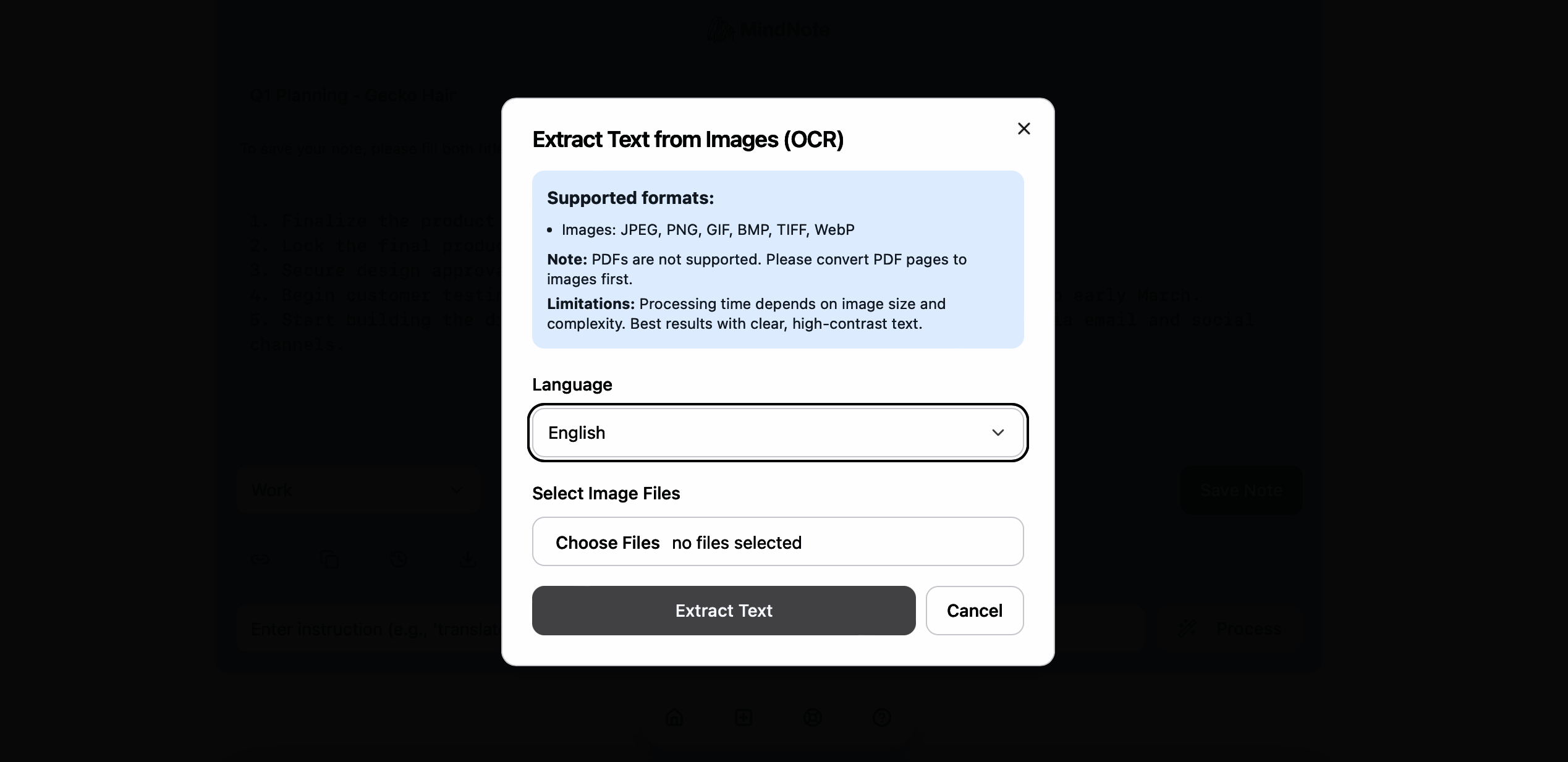Click Choose Files to select images
The height and width of the screenshot is (762, 1568).
[x=607, y=542]
